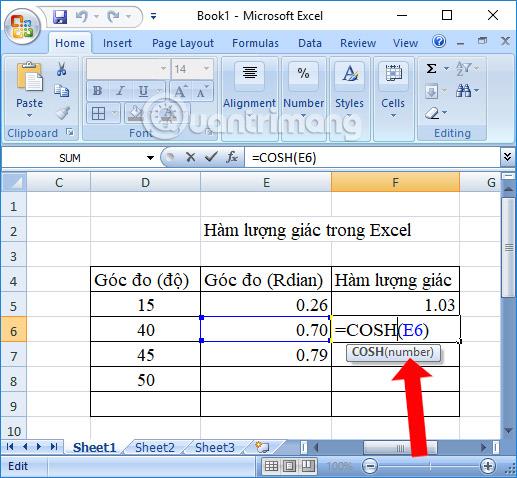Viewport: 517px width, 478px height.
Task: Open the Alignment group
Action: point(249,99)
